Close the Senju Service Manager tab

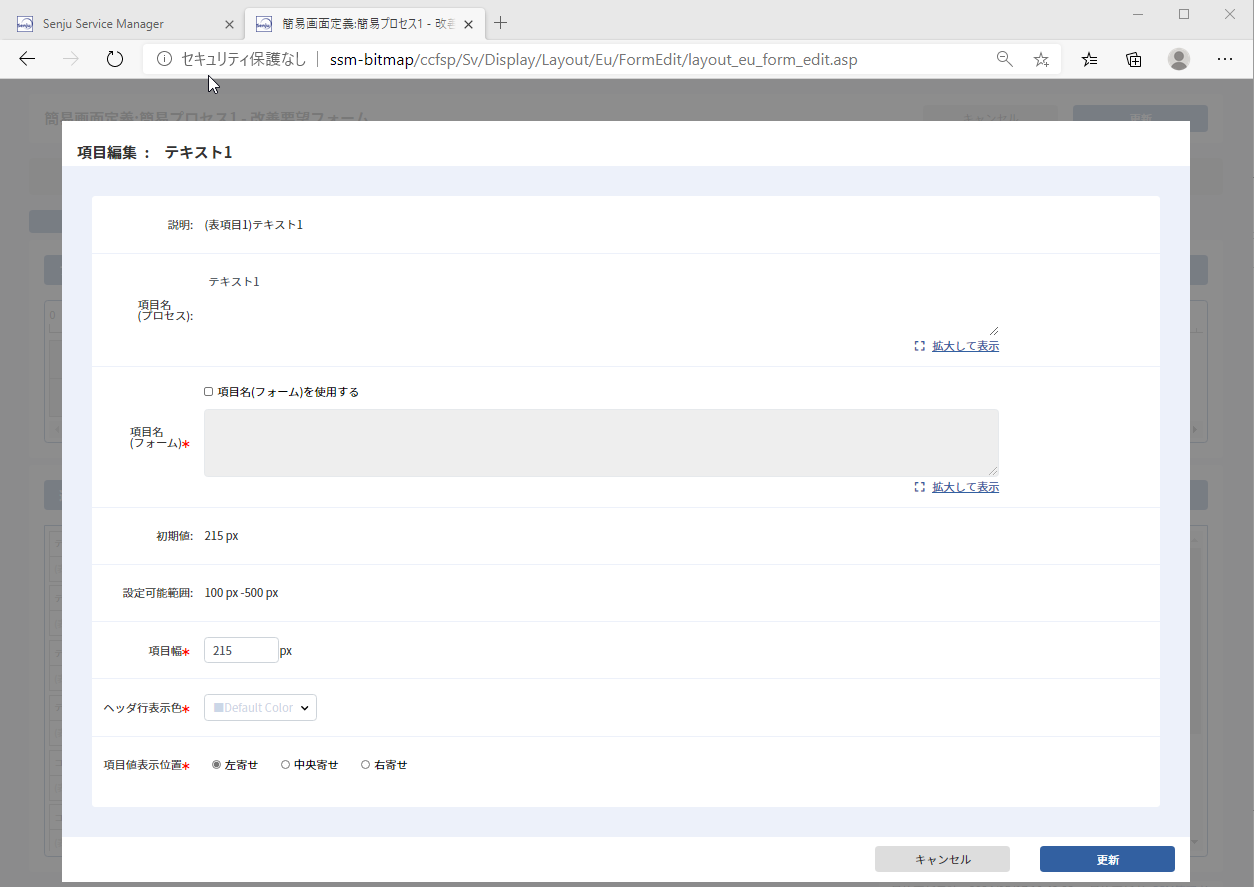click(229, 23)
